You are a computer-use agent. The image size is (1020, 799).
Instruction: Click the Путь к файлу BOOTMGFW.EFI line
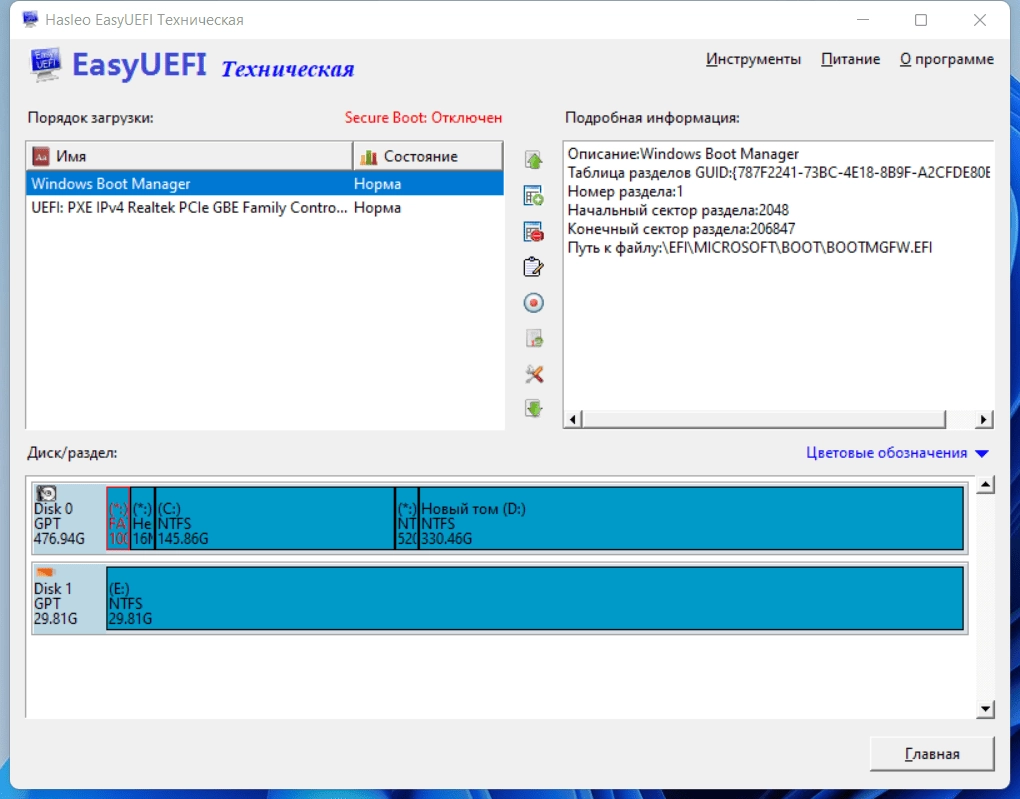pyautogui.click(x=749, y=248)
